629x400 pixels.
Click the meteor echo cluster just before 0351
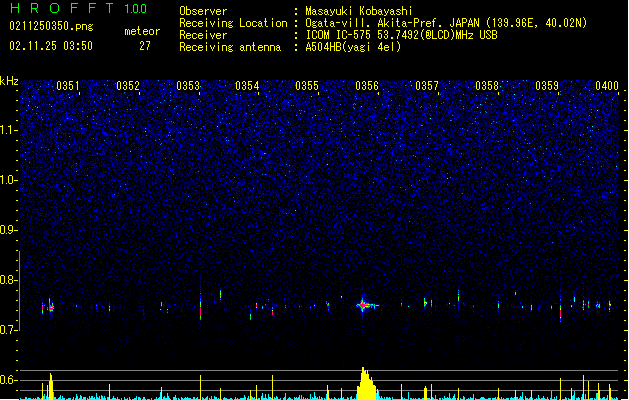pos(49,307)
